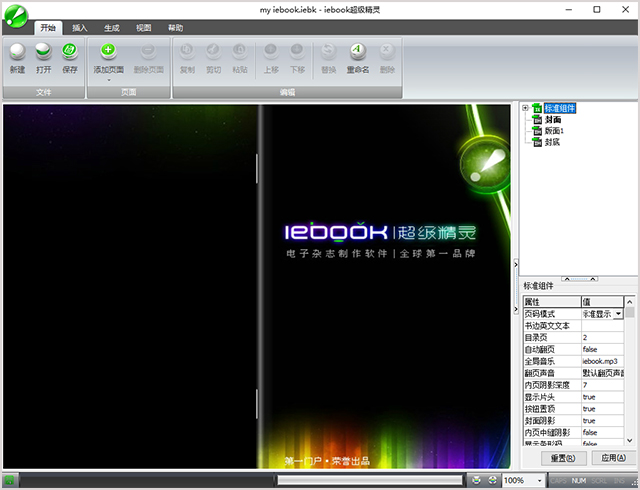The height and width of the screenshot is (490, 640).
Task: Open the 100% zoom dropdown
Action: (x=539, y=481)
